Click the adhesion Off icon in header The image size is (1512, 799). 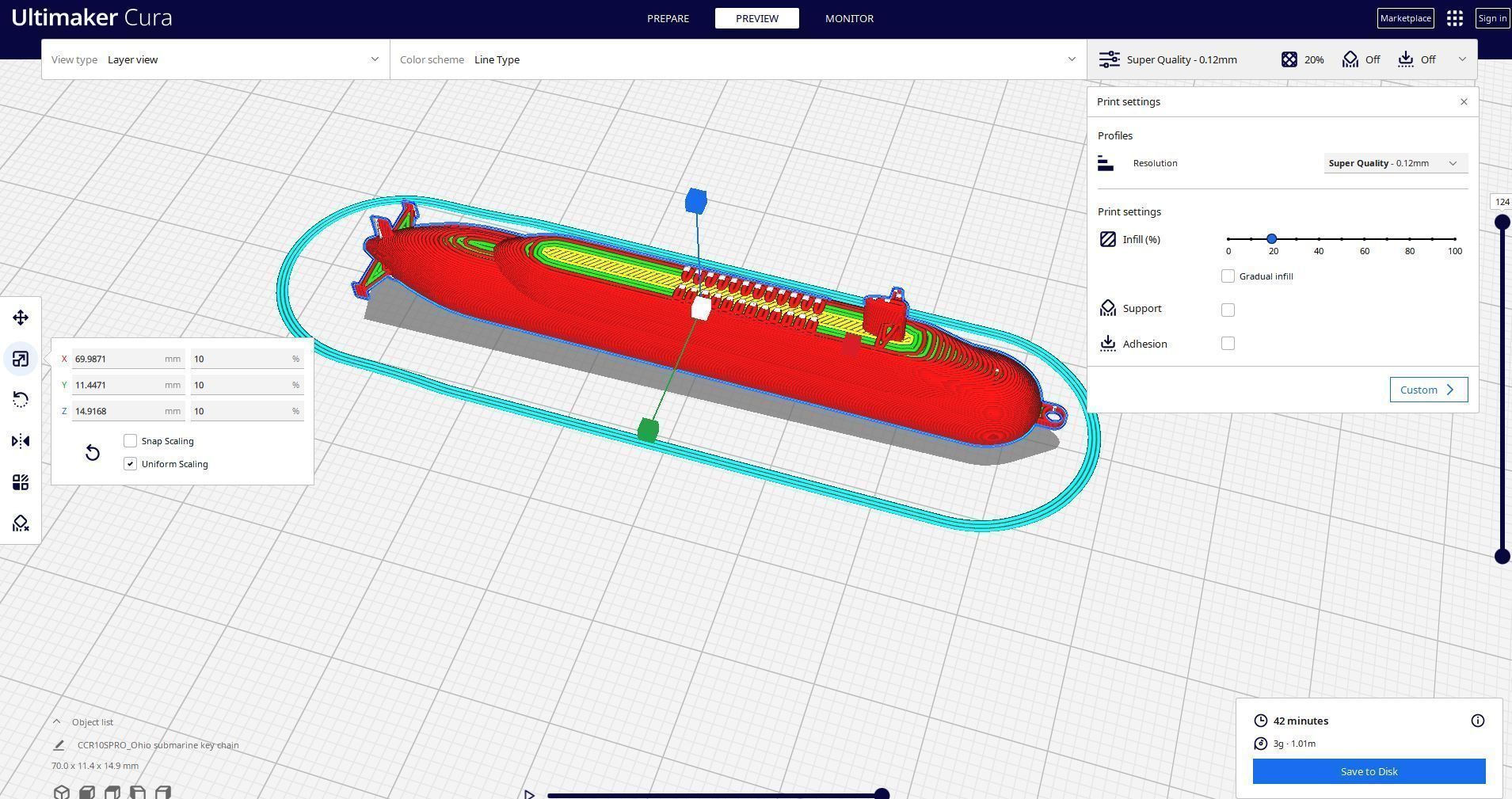[x=1406, y=59]
